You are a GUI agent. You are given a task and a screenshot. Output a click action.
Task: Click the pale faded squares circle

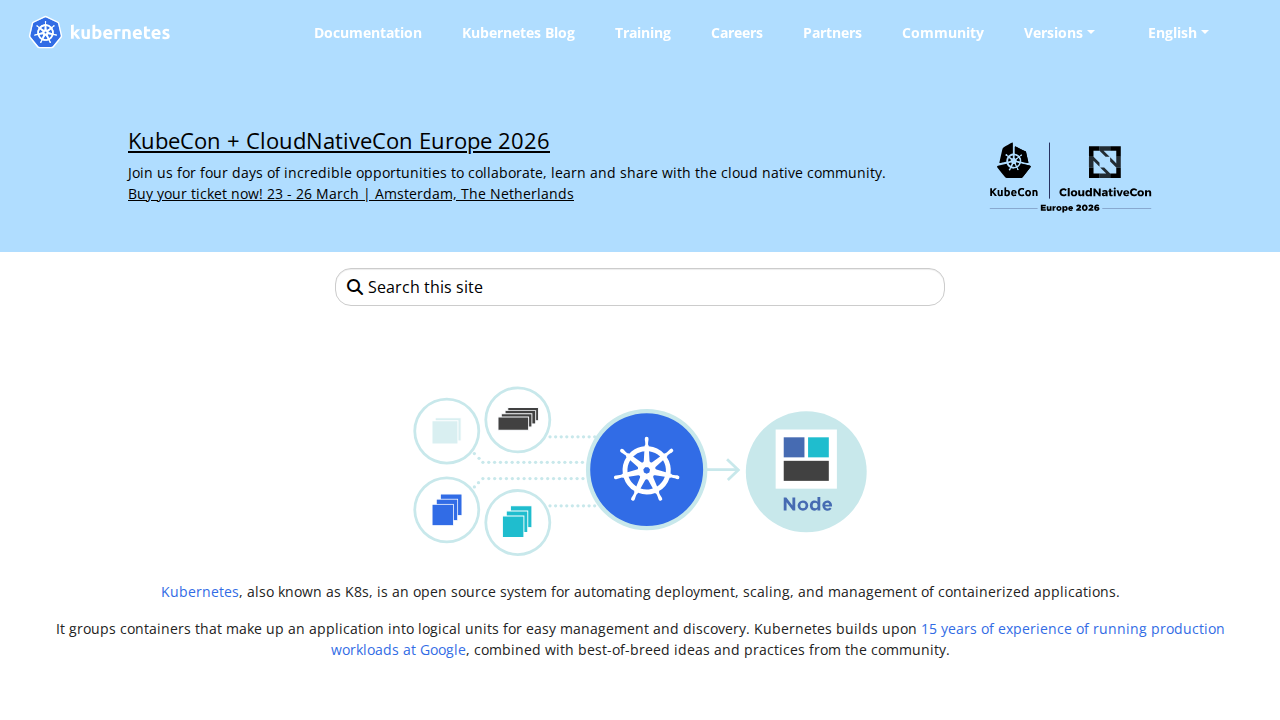pyautogui.click(x=447, y=431)
